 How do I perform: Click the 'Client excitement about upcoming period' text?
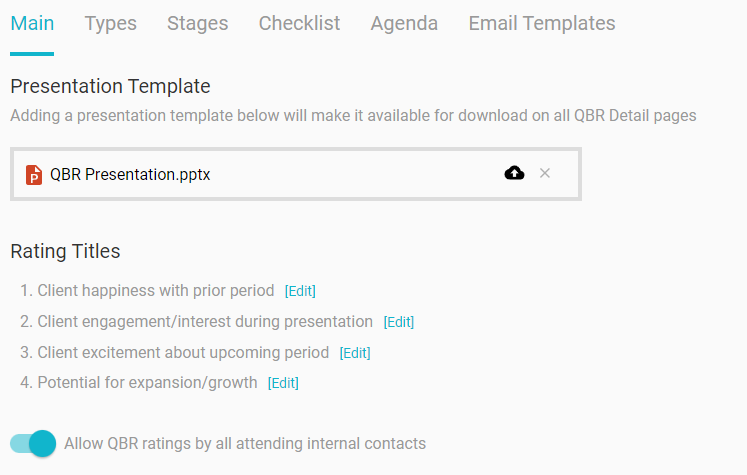click(183, 353)
